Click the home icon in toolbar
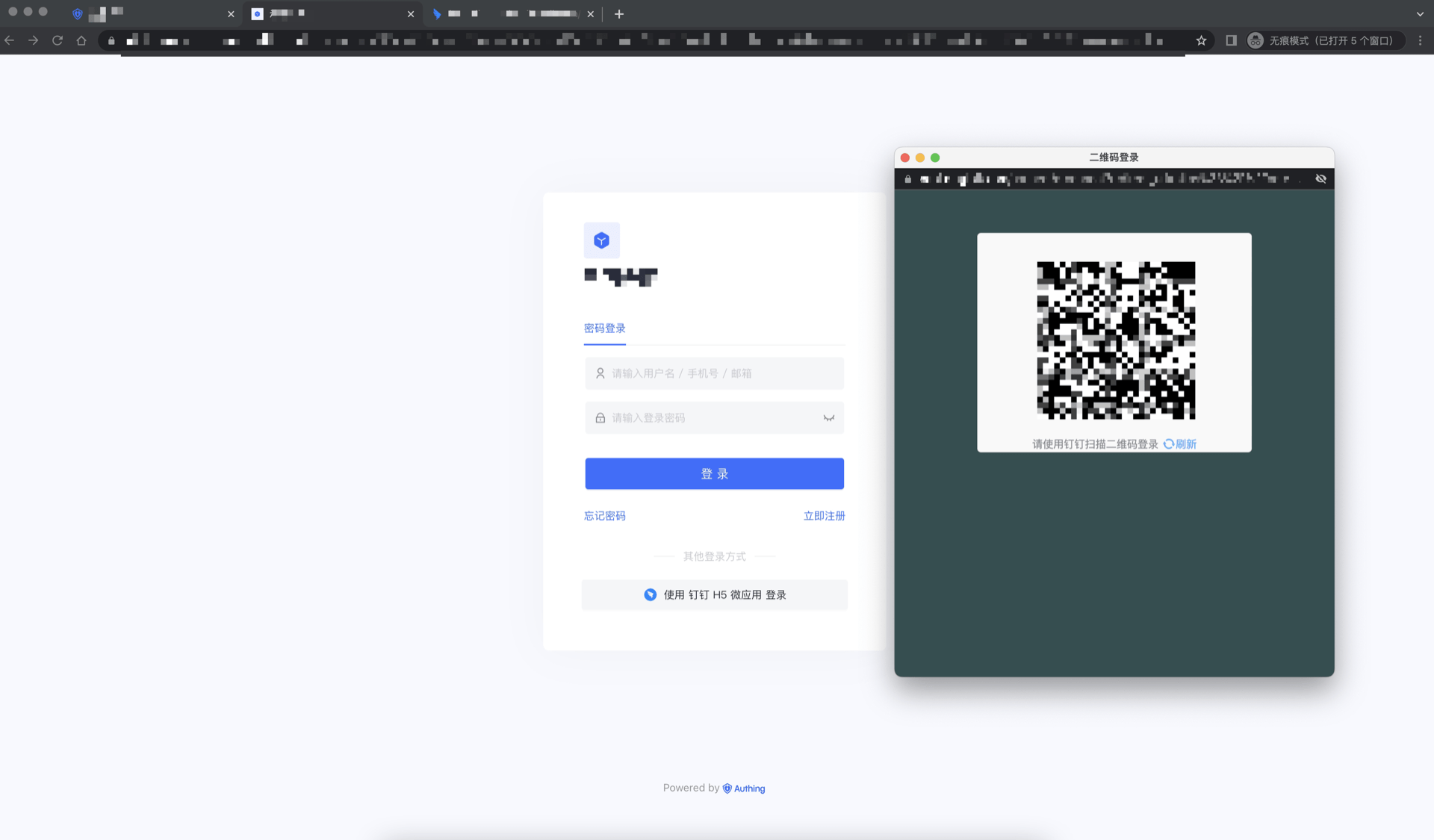The width and height of the screenshot is (1434, 840). tap(81, 40)
